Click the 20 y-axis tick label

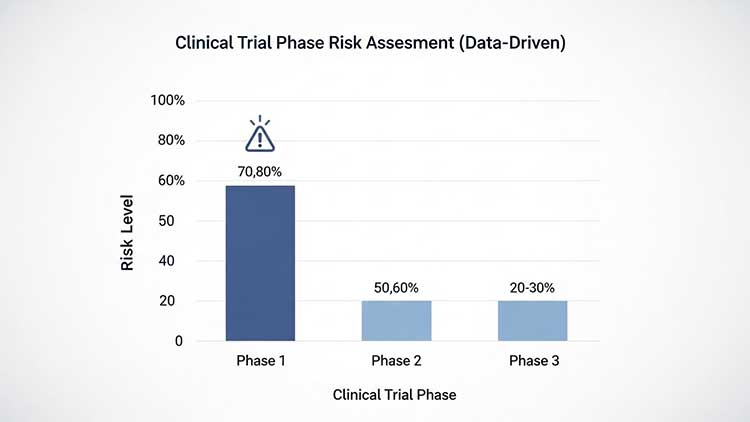(176, 301)
